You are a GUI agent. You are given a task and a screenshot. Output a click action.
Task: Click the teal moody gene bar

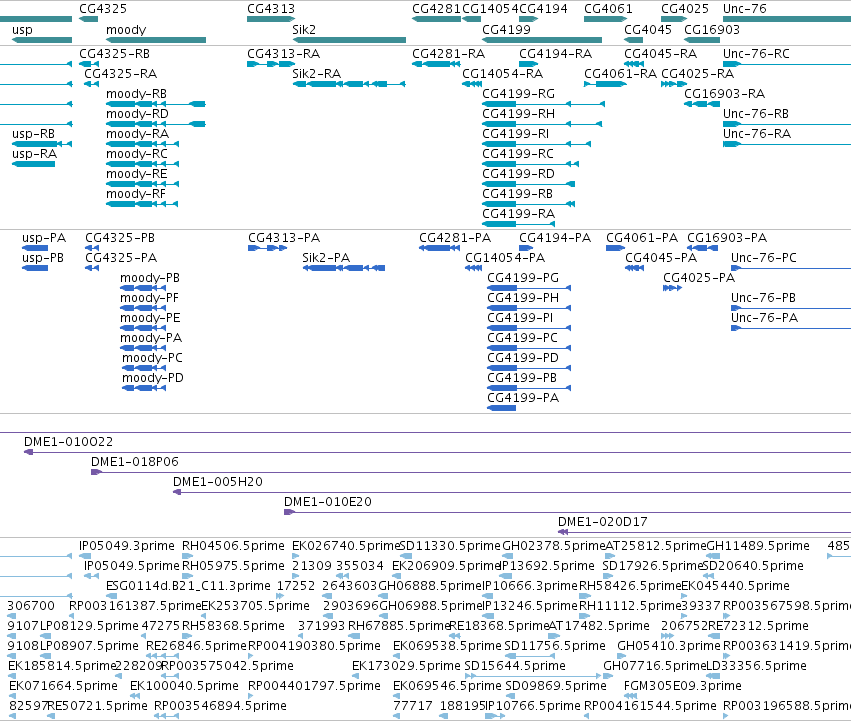[156, 40]
